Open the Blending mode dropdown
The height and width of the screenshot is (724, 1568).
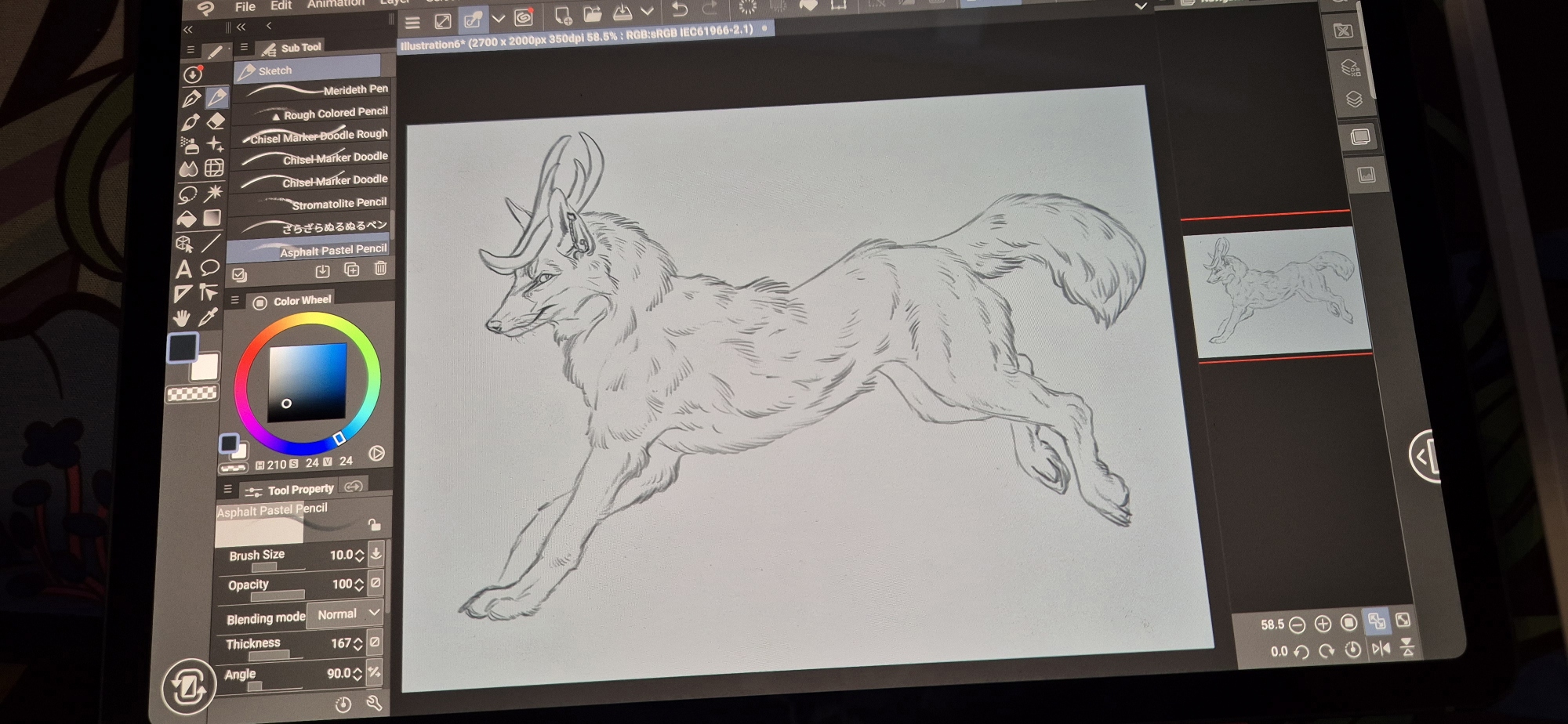345,614
